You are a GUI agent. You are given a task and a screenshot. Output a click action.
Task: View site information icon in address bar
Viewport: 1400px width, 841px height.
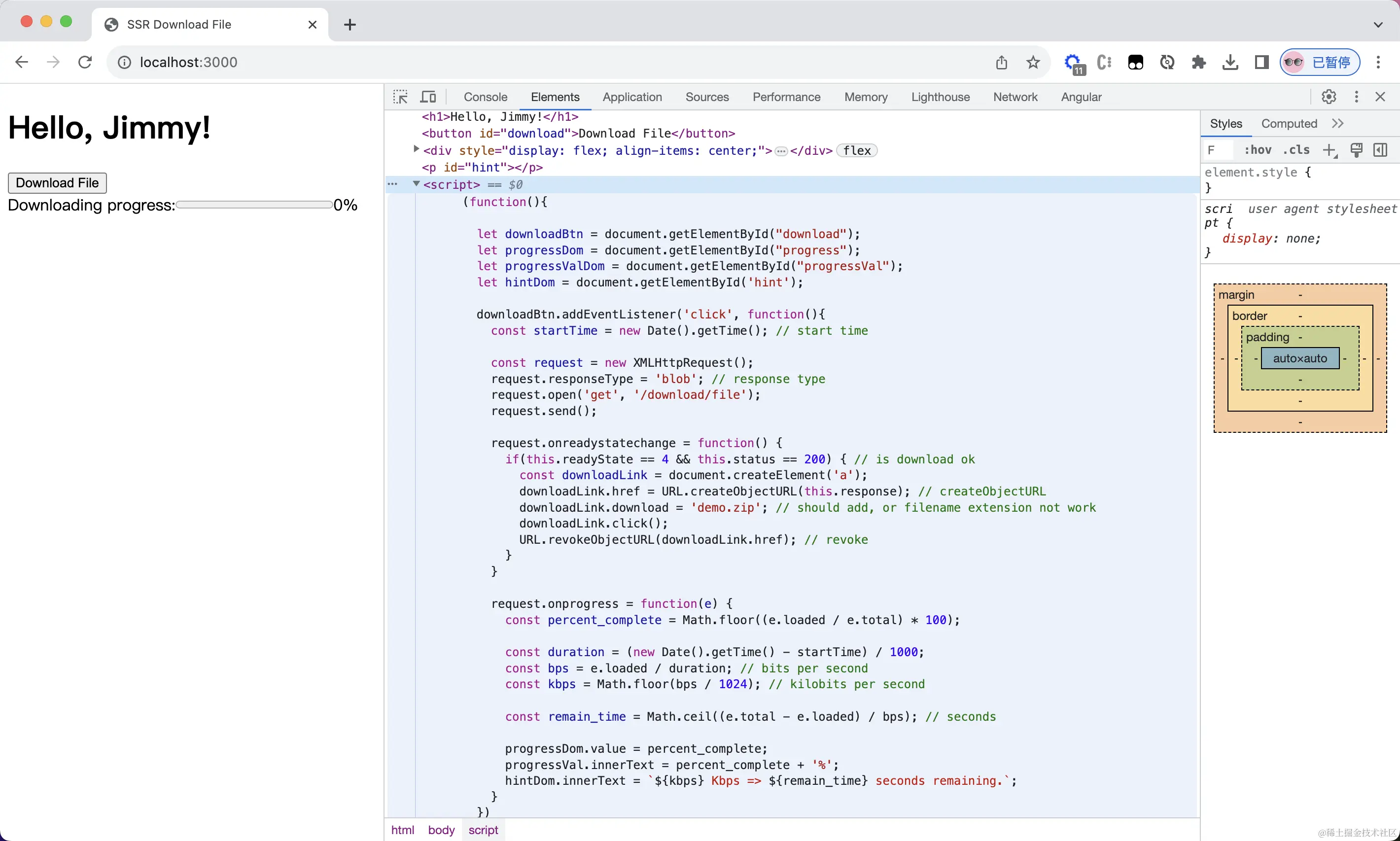(x=124, y=62)
